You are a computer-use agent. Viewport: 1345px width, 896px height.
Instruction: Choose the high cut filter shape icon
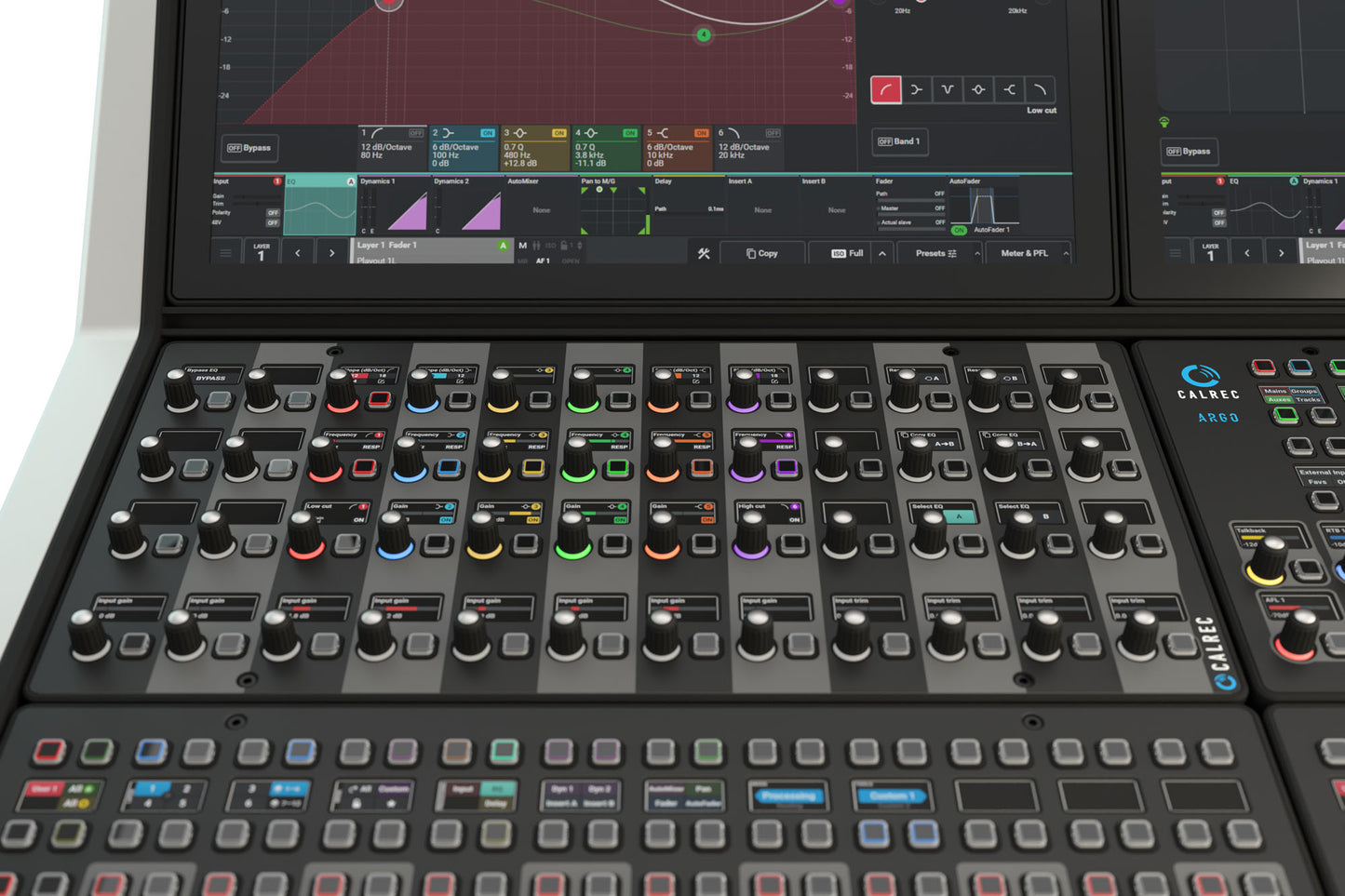click(x=1040, y=90)
